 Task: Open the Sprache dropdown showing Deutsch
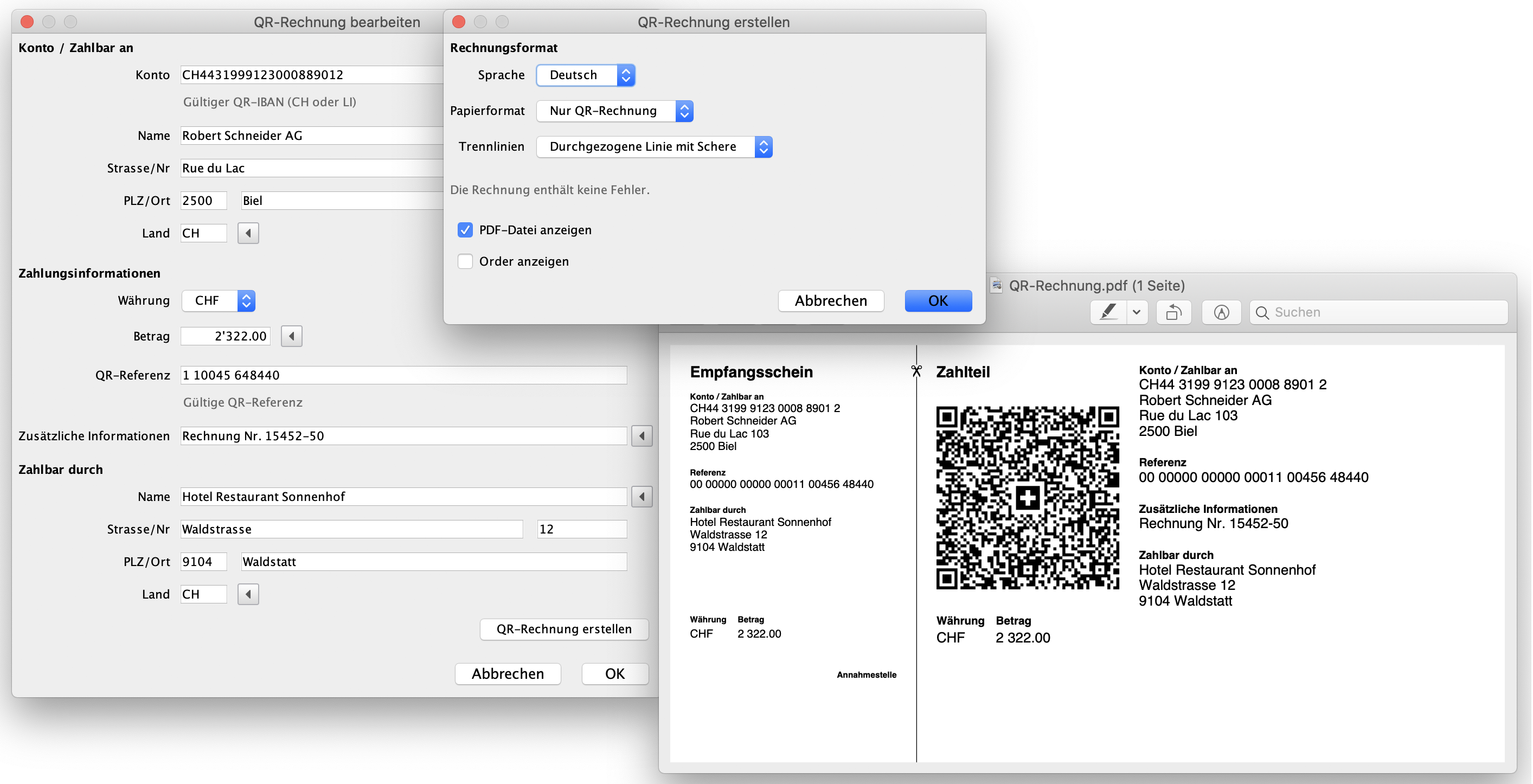pos(586,75)
